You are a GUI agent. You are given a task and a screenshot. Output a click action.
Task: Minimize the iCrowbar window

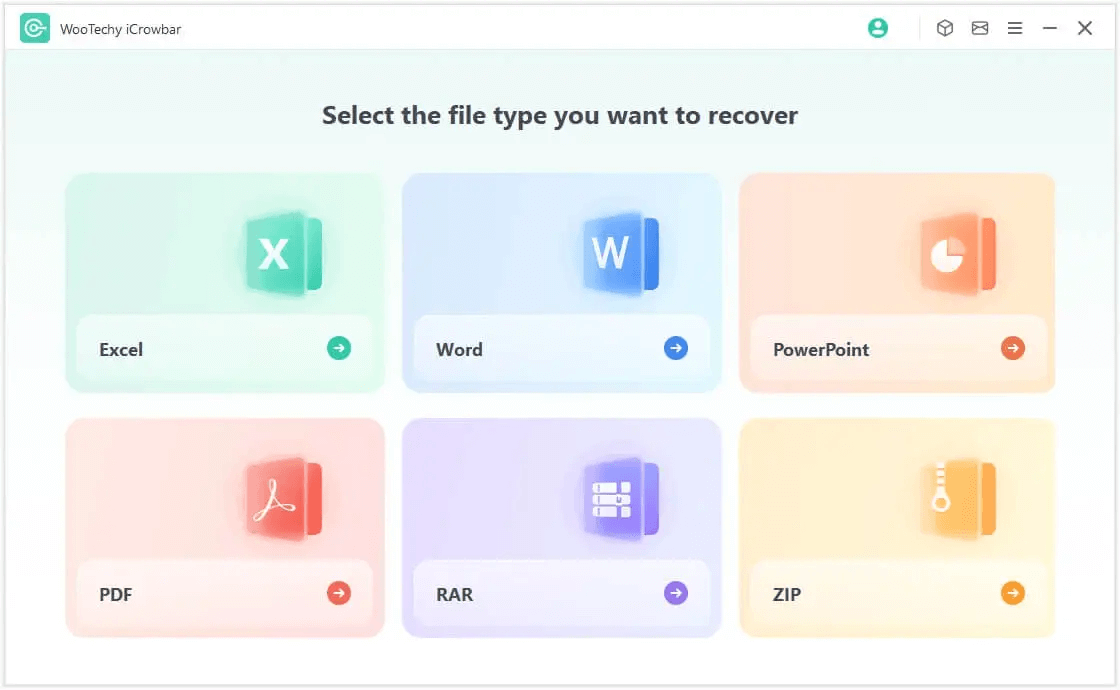coord(1050,28)
